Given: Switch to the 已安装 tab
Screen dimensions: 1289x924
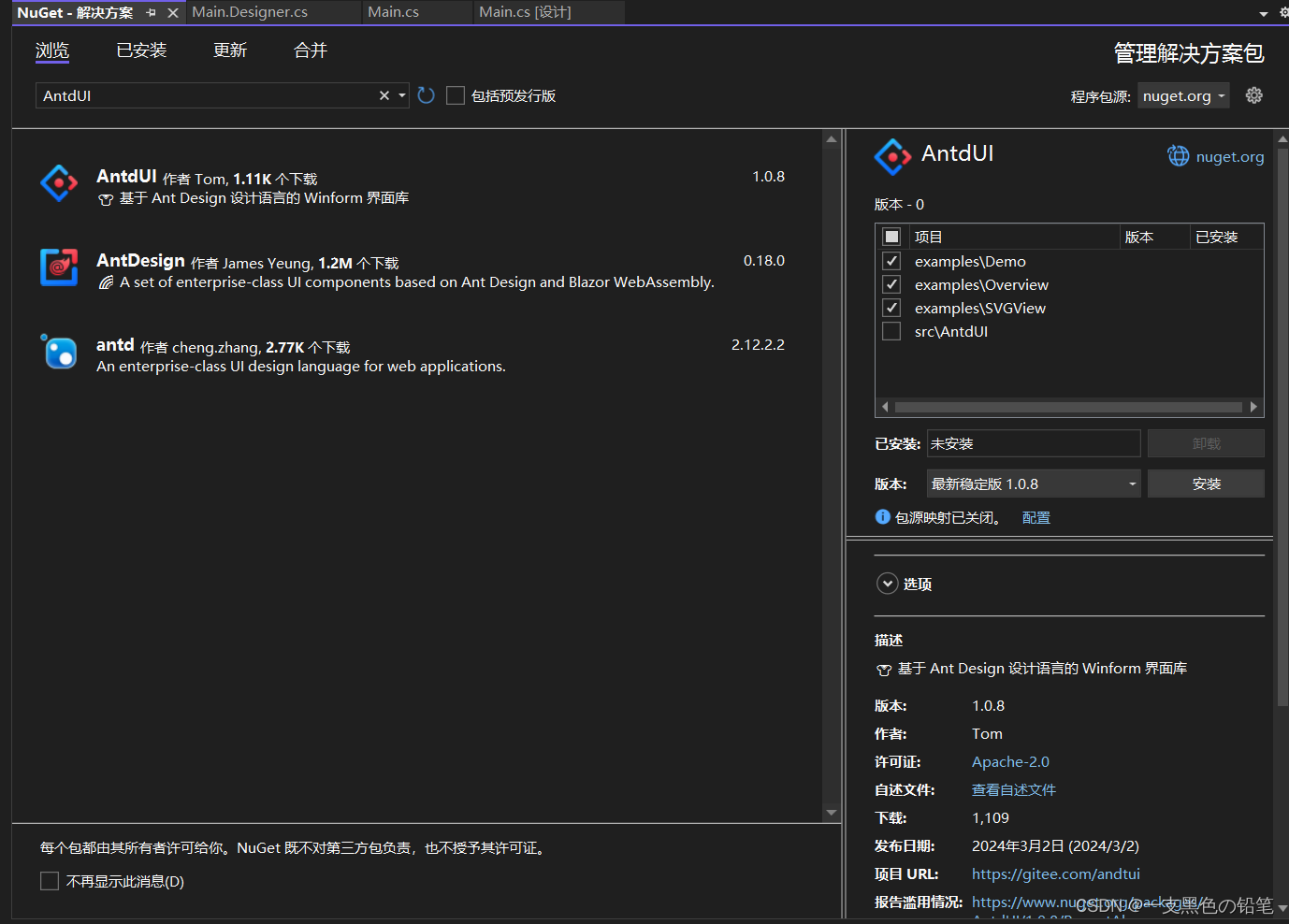Looking at the screenshot, I should 140,51.
